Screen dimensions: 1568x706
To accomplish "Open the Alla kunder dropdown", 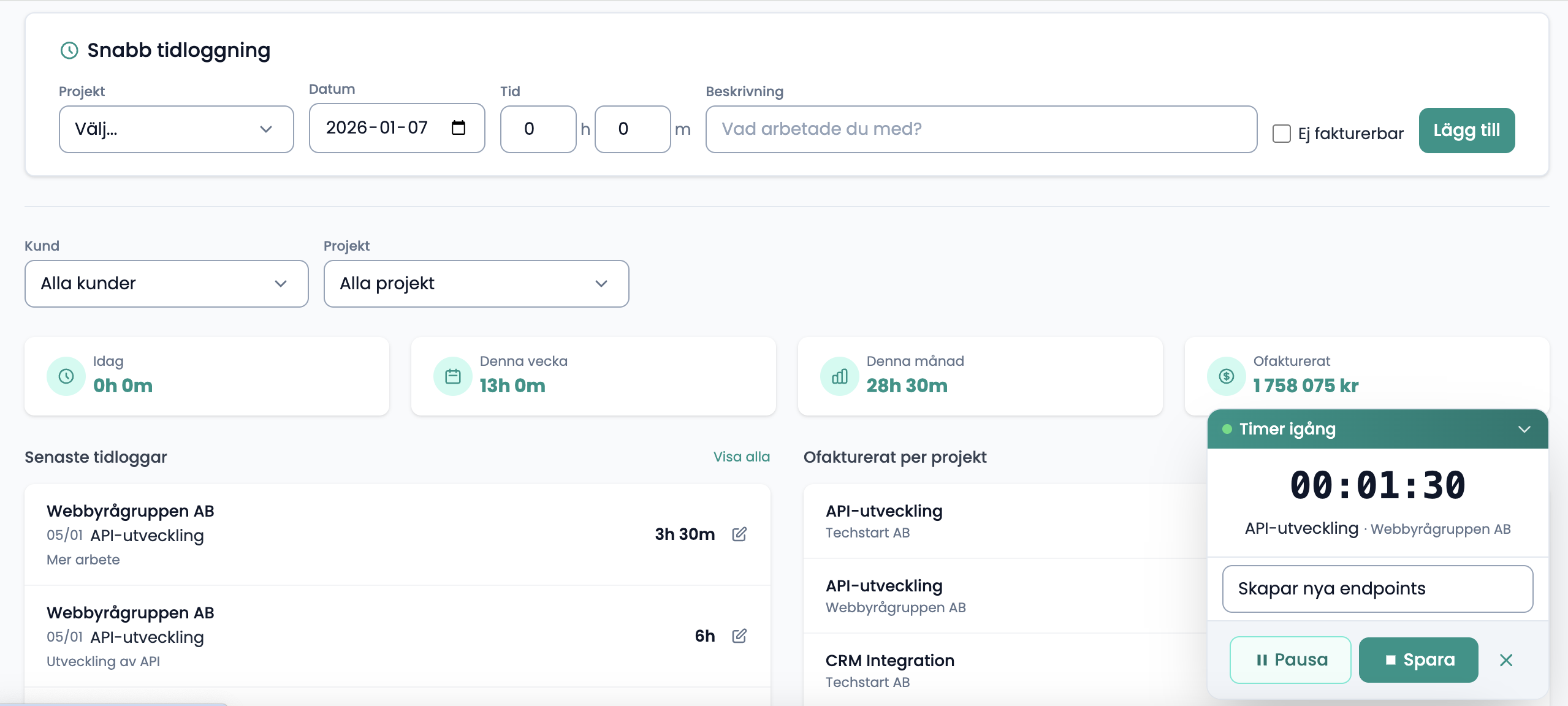I will pyautogui.click(x=166, y=284).
